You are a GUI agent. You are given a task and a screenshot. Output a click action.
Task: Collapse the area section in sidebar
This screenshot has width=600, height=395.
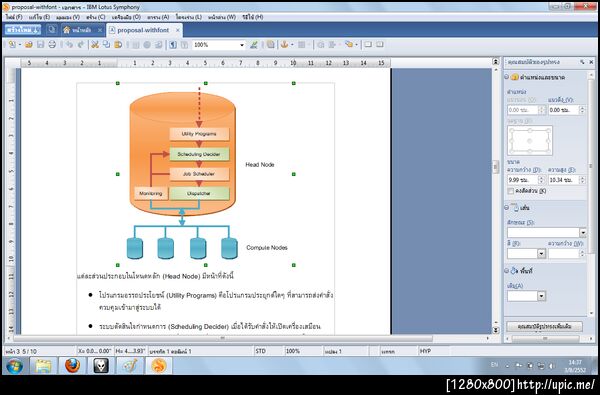click(506, 271)
